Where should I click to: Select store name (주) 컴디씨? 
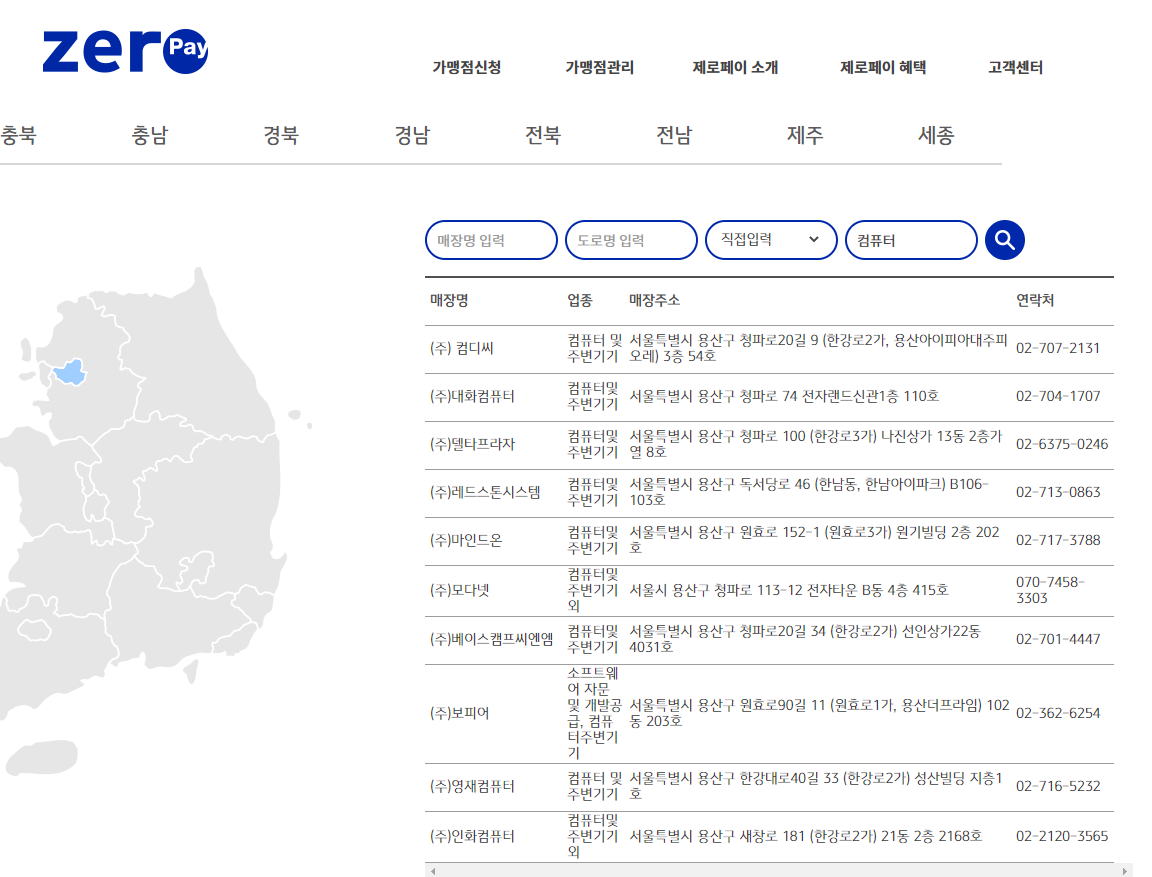[462, 348]
